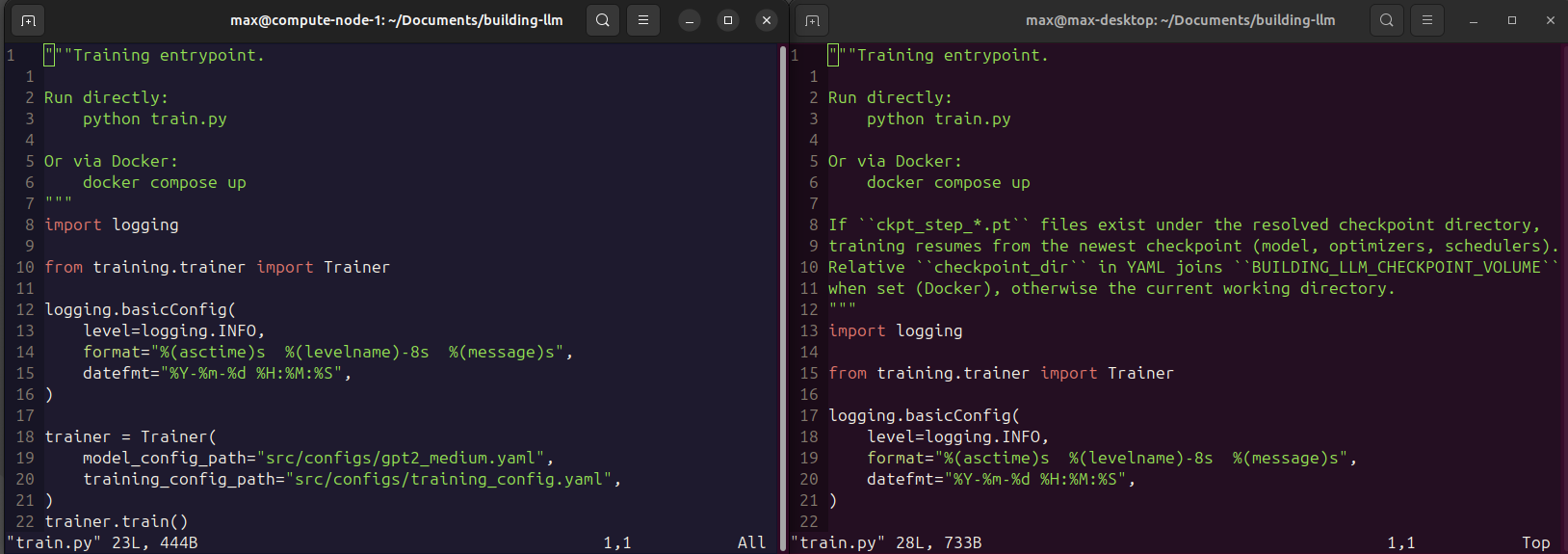Click the training_config_path line
This screenshot has height=554, width=1568.
[x=353, y=480]
